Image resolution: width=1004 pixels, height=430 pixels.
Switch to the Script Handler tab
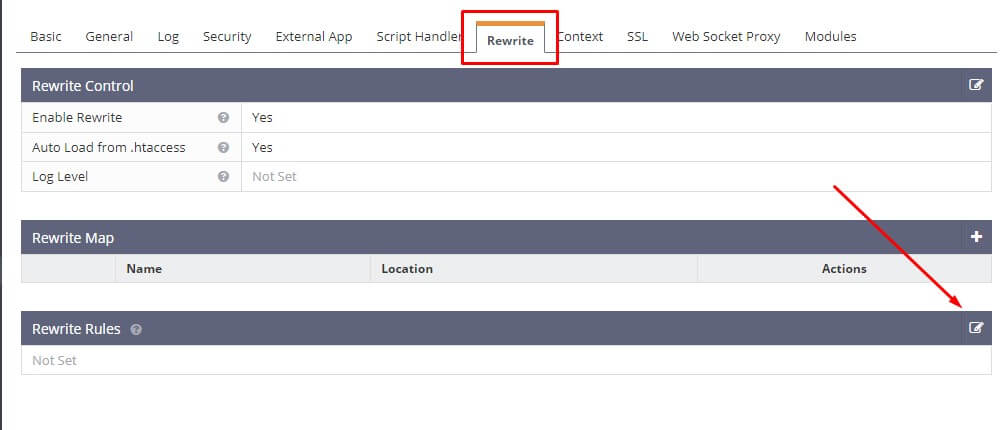pyautogui.click(x=418, y=36)
